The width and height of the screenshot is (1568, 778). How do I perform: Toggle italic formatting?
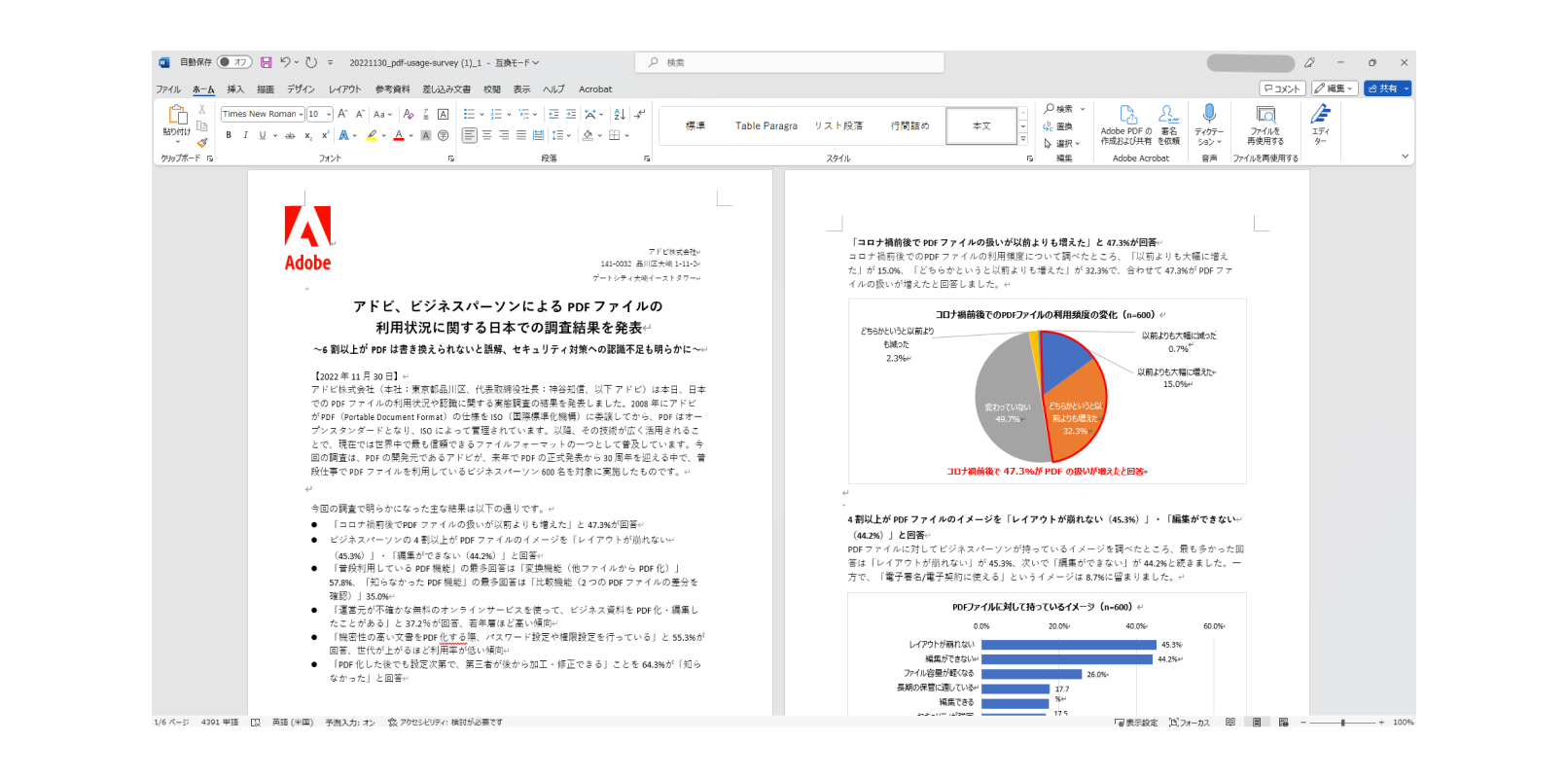click(x=245, y=135)
